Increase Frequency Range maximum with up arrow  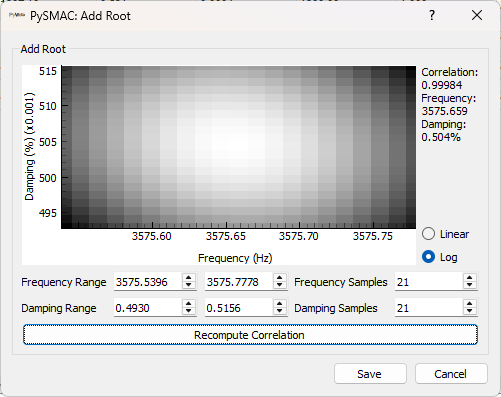pos(280,277)
